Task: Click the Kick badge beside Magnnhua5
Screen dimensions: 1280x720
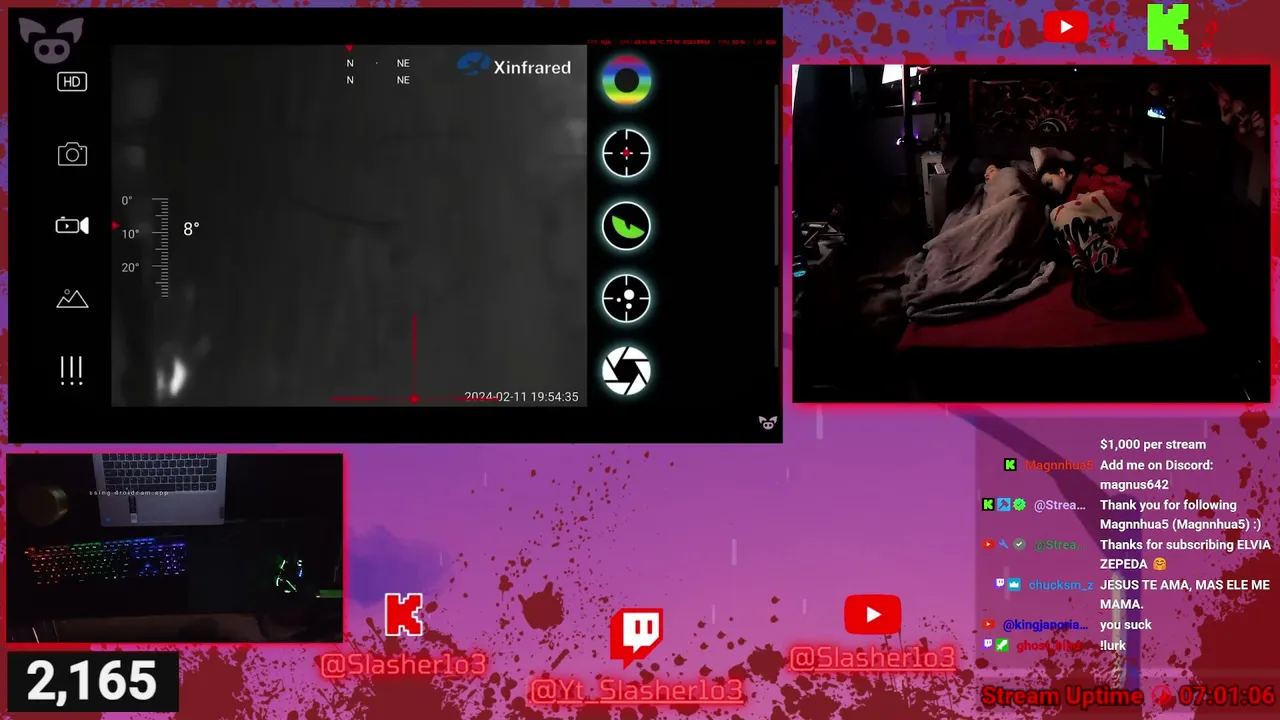Action: pos(1010,465)
